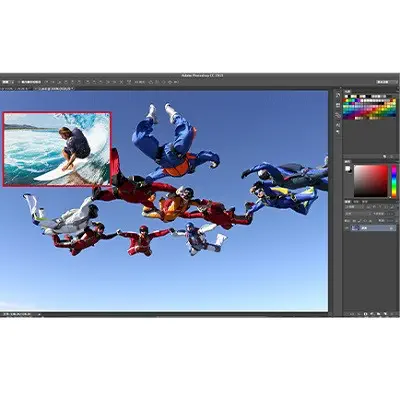Click Align vertical centers in the options bar
The image size is (400, 400).
[x=53, y=82]
